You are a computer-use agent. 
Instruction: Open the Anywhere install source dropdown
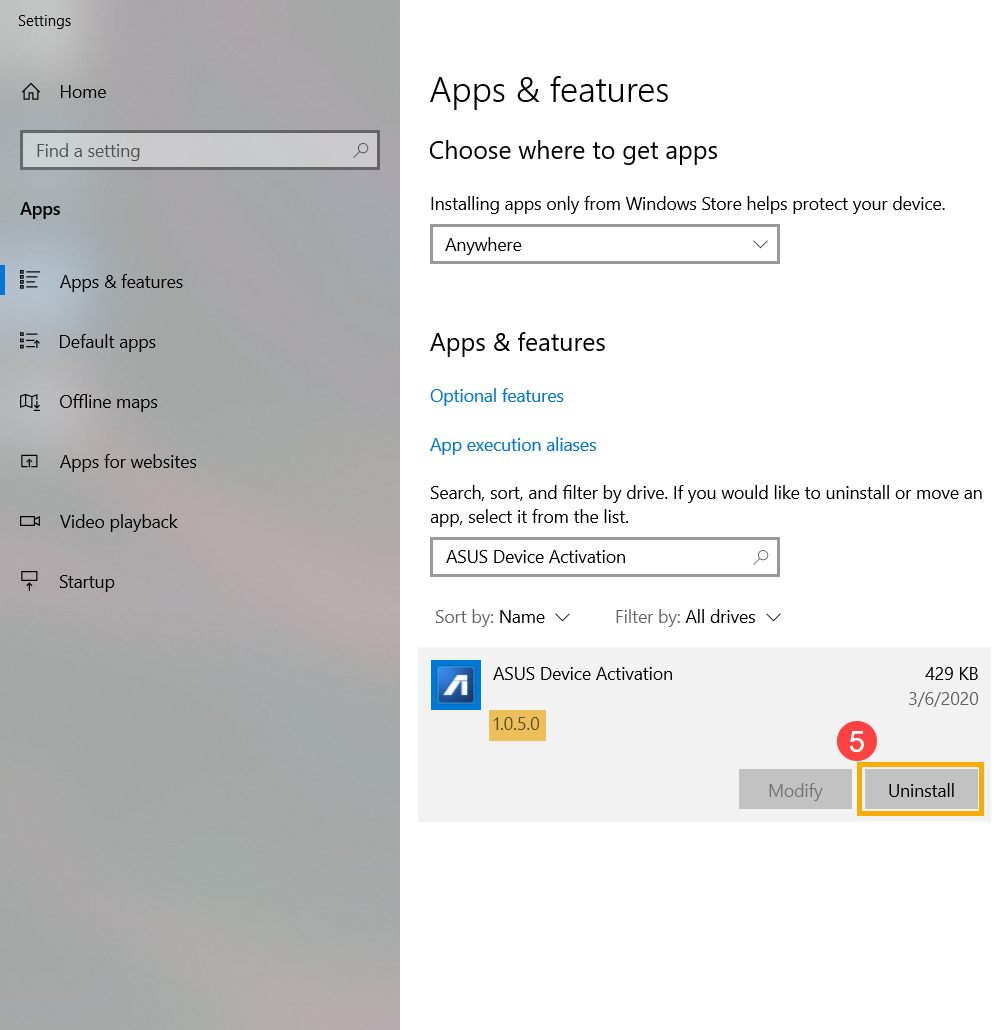(604, 244)
